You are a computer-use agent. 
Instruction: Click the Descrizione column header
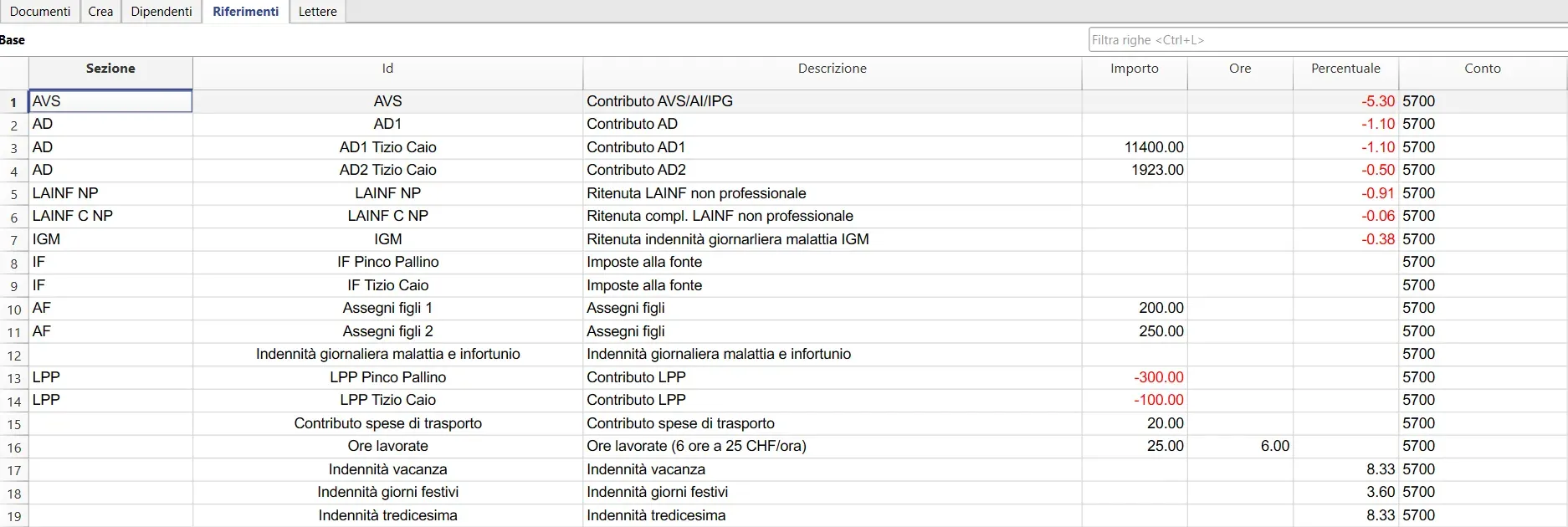point(832,69)
